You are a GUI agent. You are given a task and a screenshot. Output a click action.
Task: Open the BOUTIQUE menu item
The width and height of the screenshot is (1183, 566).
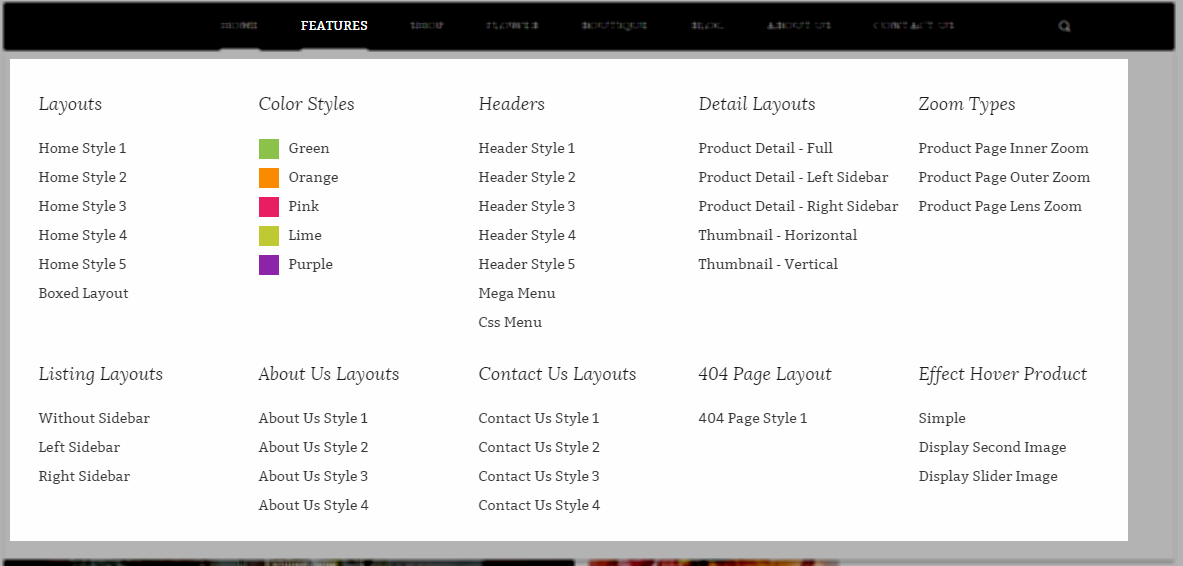pyautogui.click(x=614, y=26)
